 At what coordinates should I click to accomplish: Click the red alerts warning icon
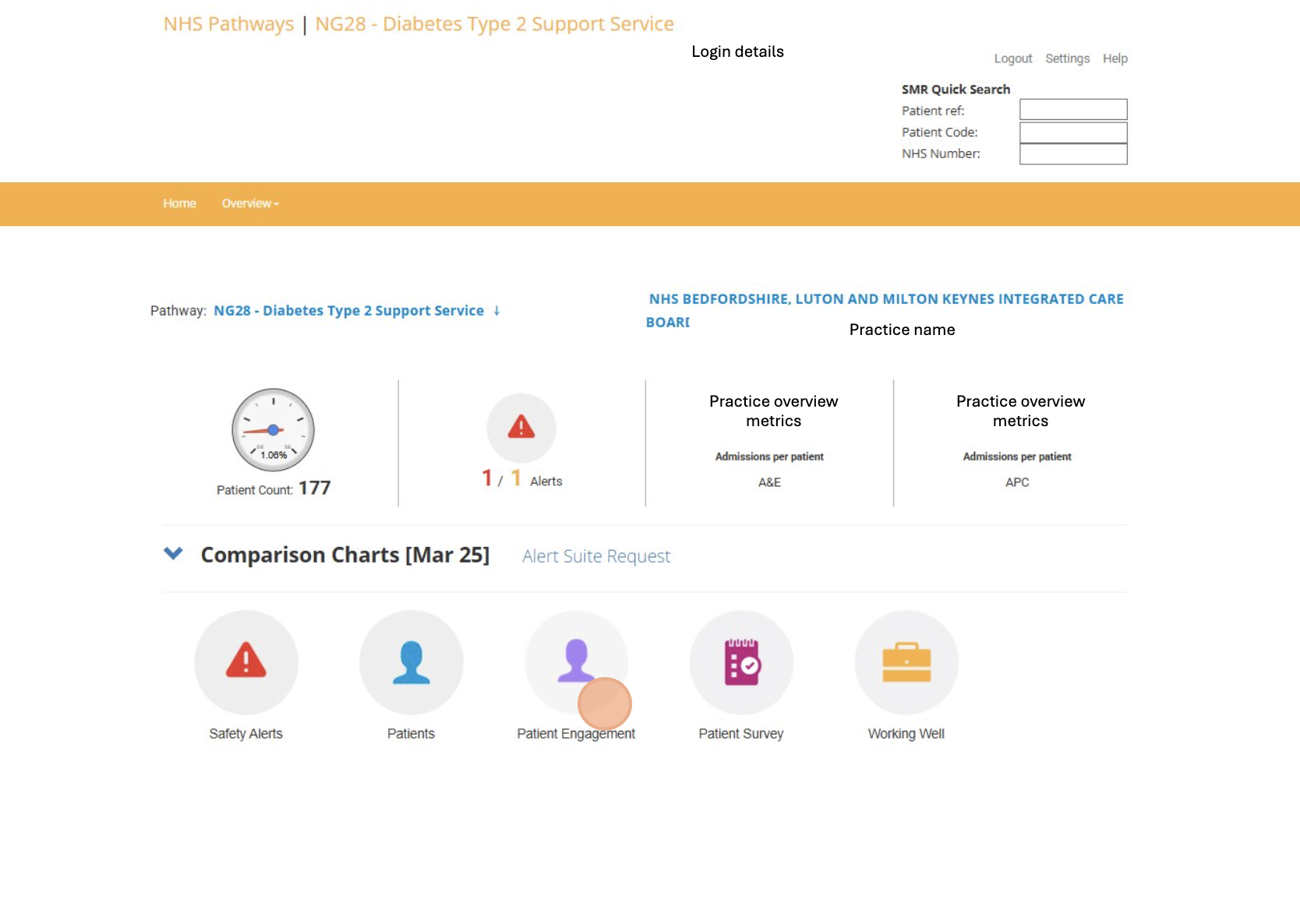point(521,428)
